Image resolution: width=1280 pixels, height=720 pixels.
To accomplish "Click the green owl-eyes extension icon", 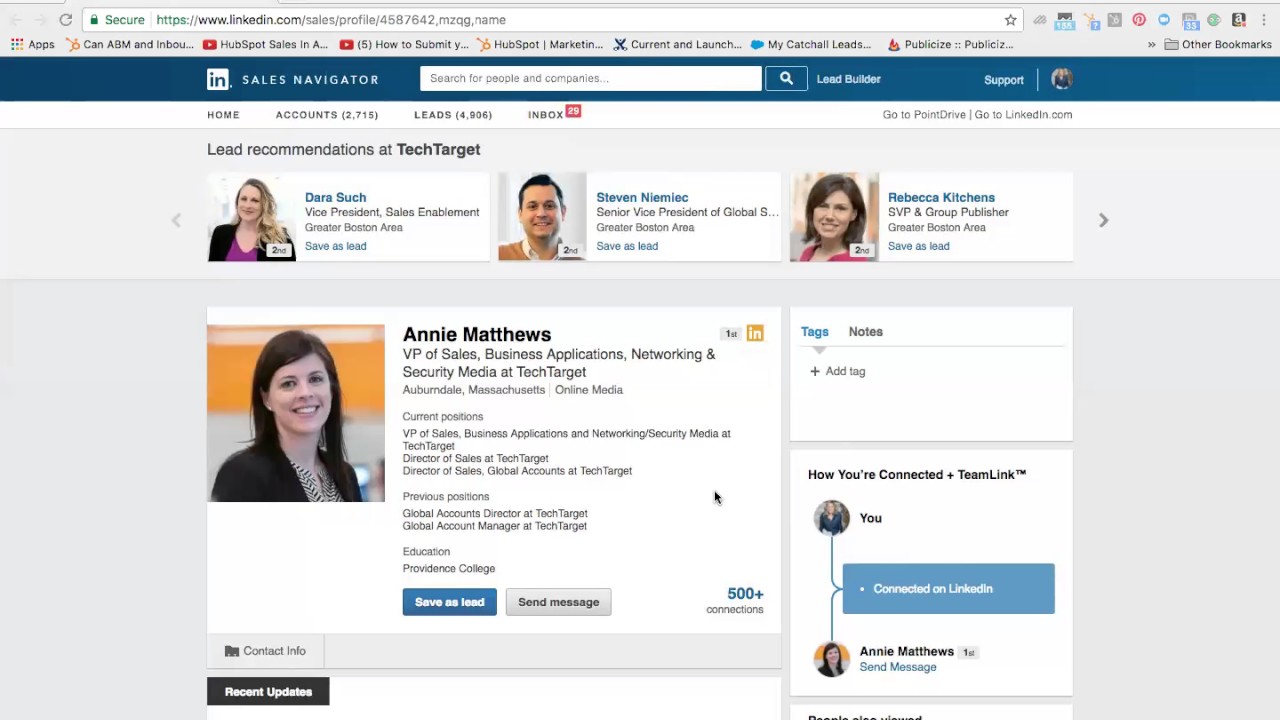I will [x=1213, y=20].
